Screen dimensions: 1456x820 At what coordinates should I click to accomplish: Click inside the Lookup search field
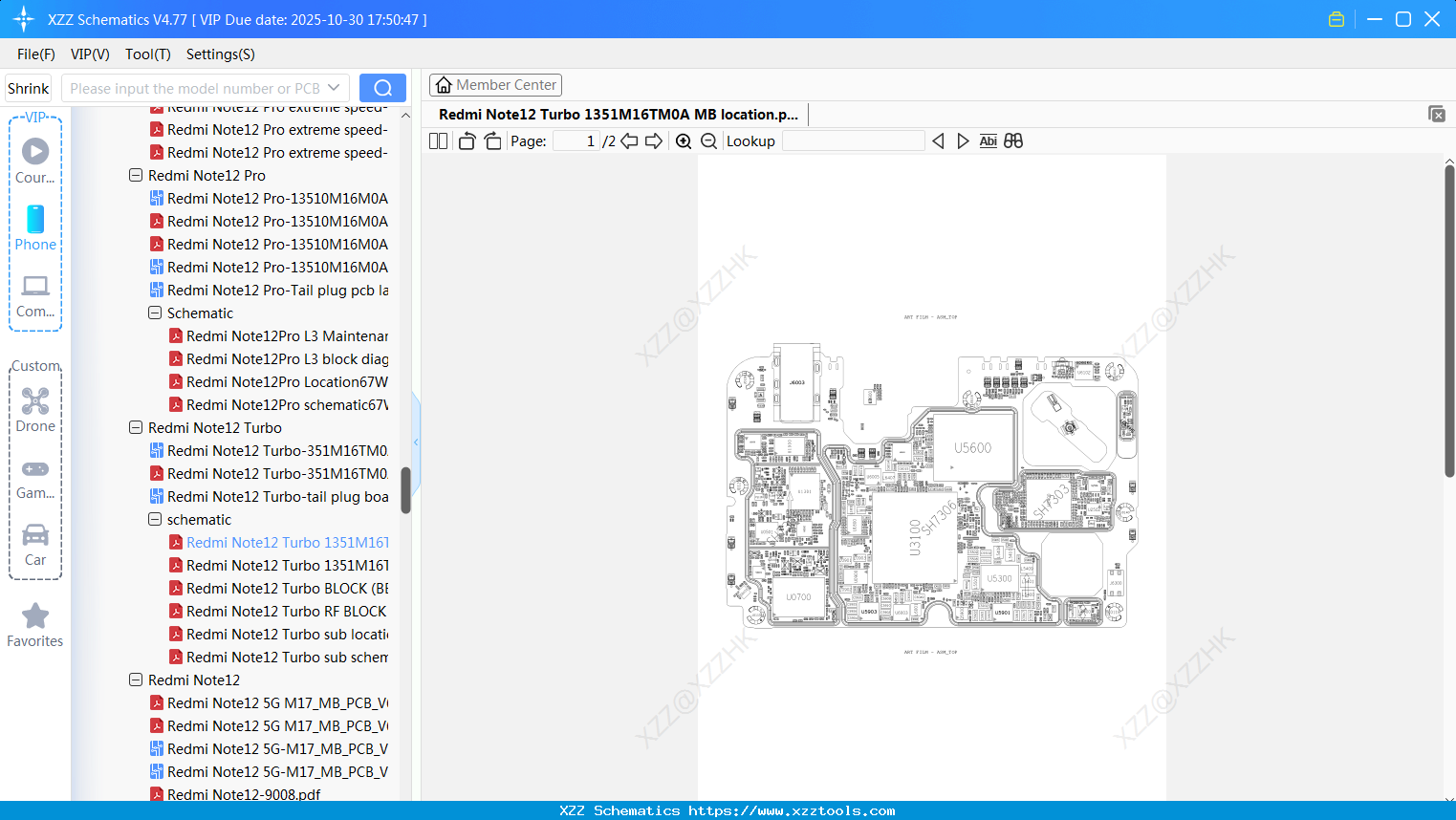pyautogui.click(x=852, y=140)
